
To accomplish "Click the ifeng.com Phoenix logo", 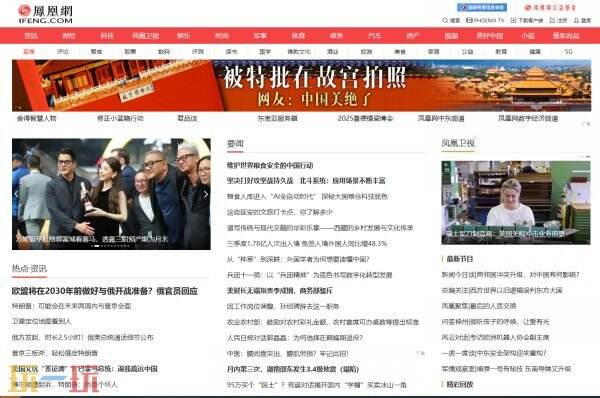I will point(45,14).
